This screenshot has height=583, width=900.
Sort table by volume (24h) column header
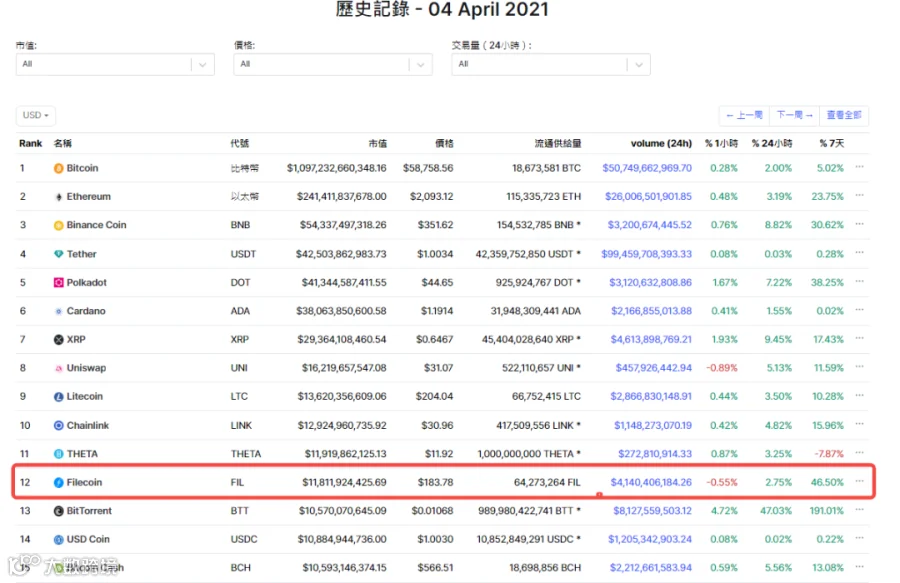(x=661, y=143)
